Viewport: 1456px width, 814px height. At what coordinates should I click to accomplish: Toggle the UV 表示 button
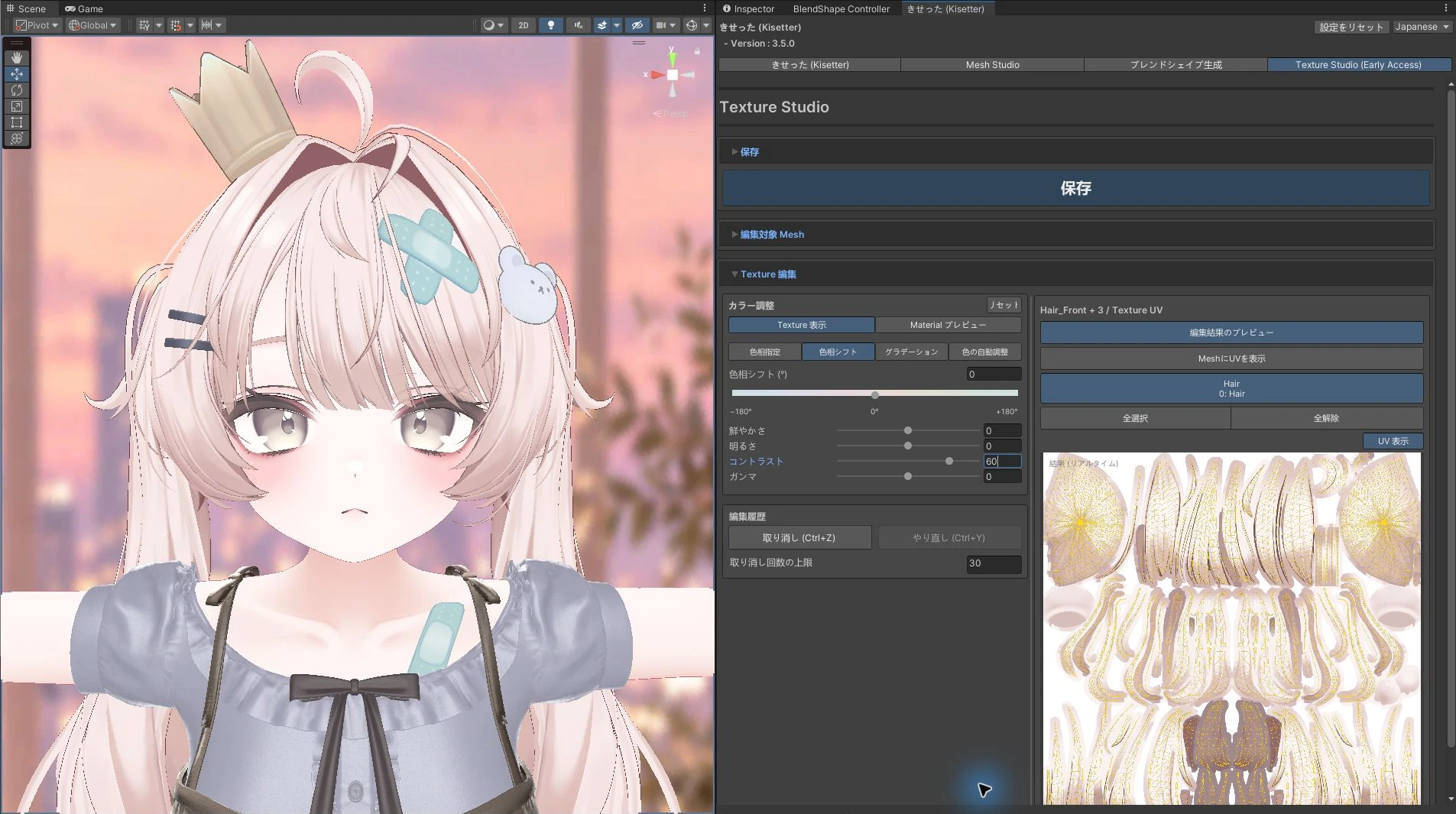point(1393,441)
